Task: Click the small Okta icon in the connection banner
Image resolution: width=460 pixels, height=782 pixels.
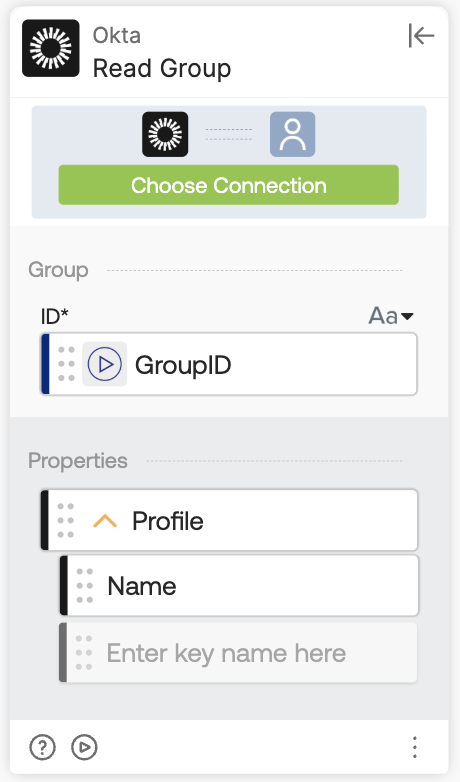Action: click(x=165, y=134)
